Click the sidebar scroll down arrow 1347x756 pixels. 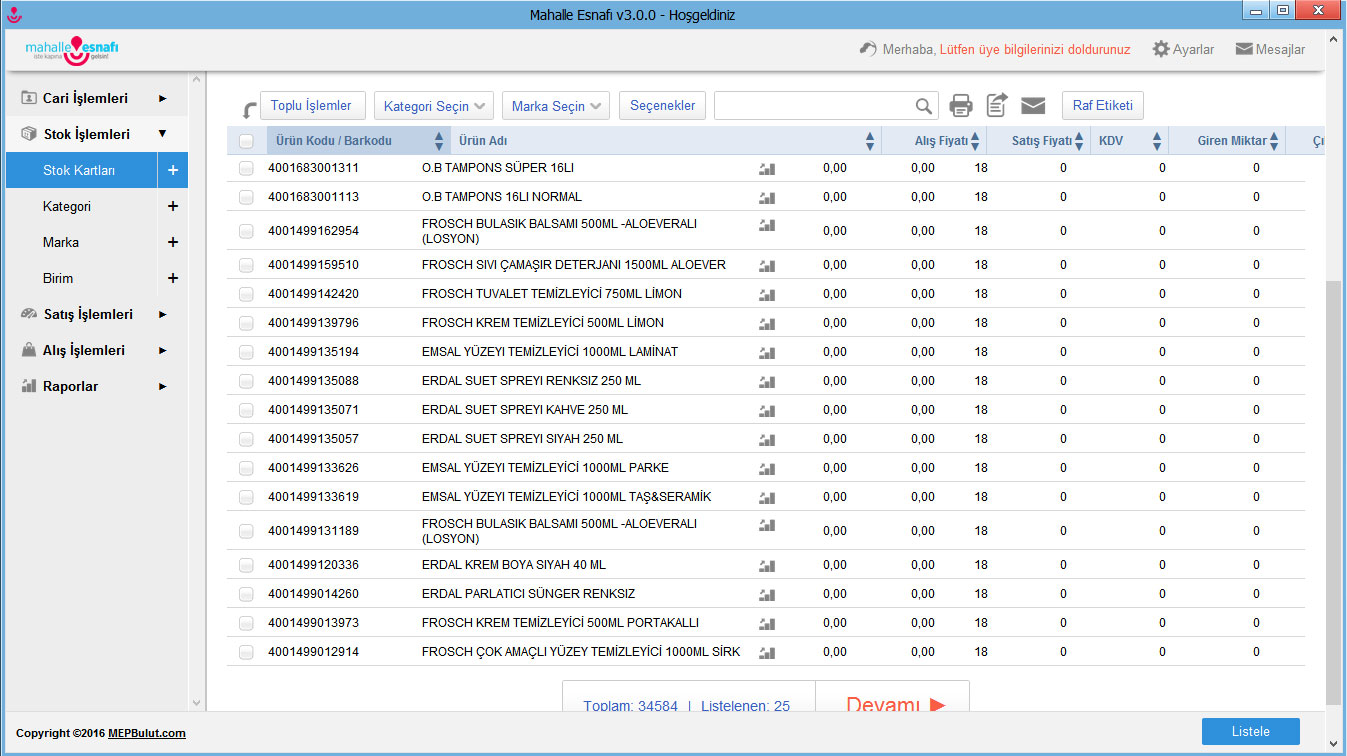coord(196,703)
